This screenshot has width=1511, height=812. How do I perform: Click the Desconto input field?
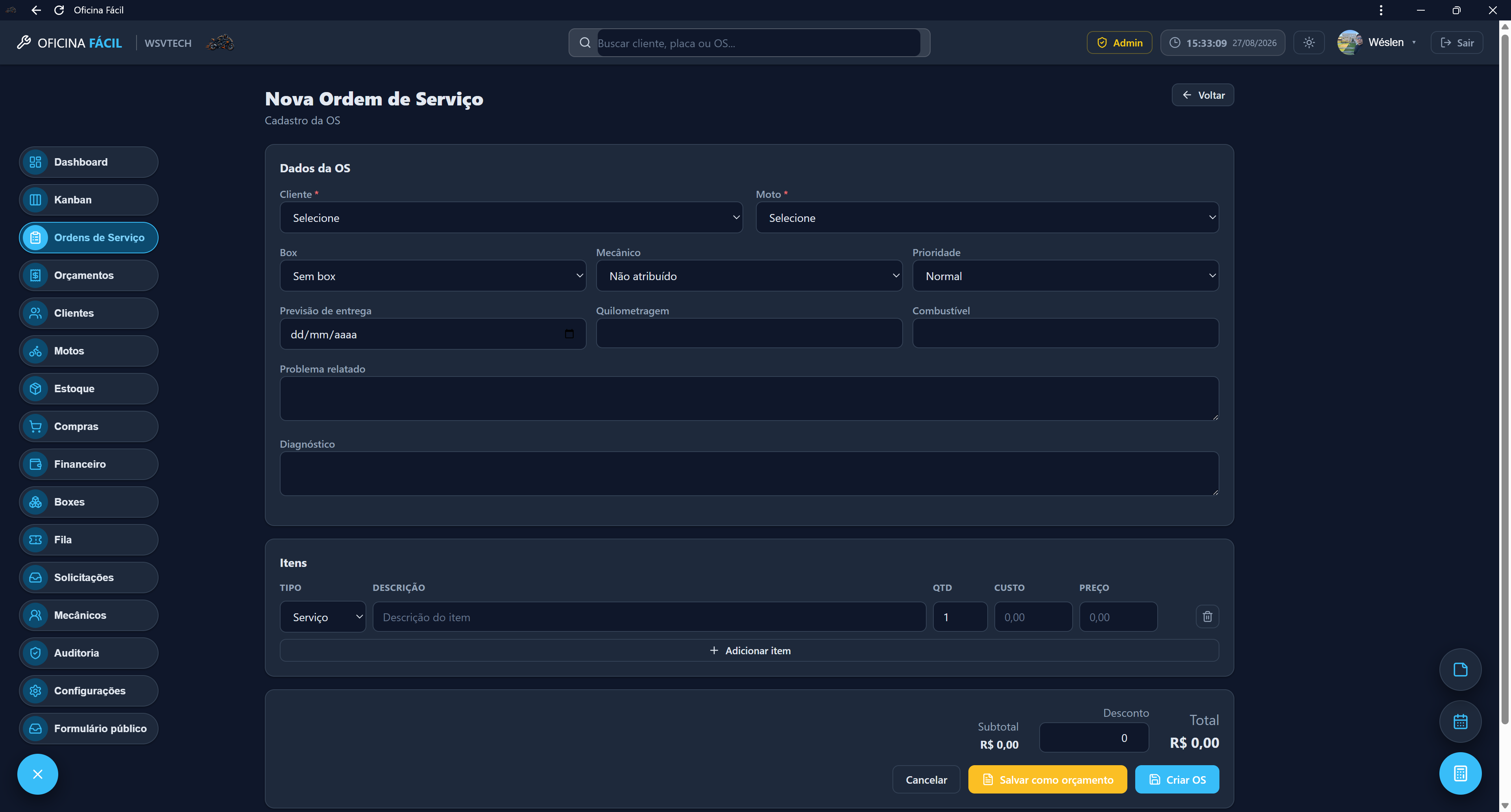click(x=1094, y=738)
